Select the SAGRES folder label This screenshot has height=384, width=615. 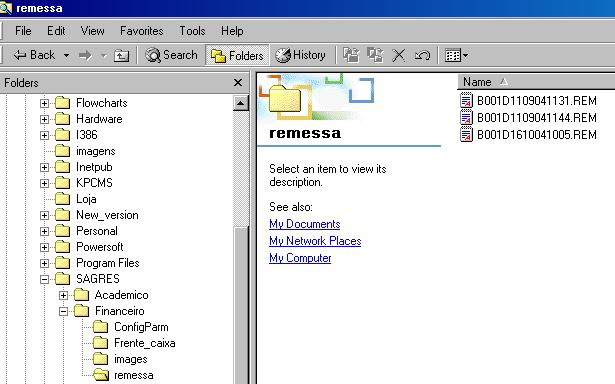pos(98,279)
